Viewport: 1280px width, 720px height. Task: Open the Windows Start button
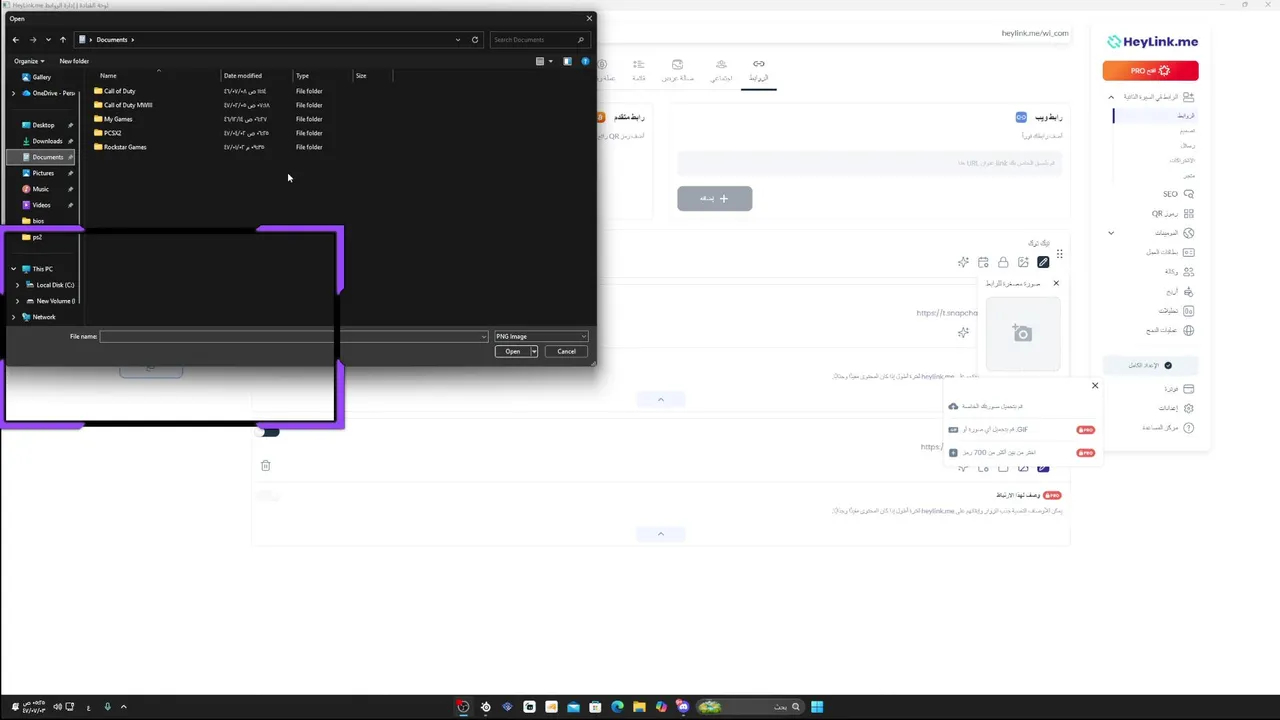point(817,707)
